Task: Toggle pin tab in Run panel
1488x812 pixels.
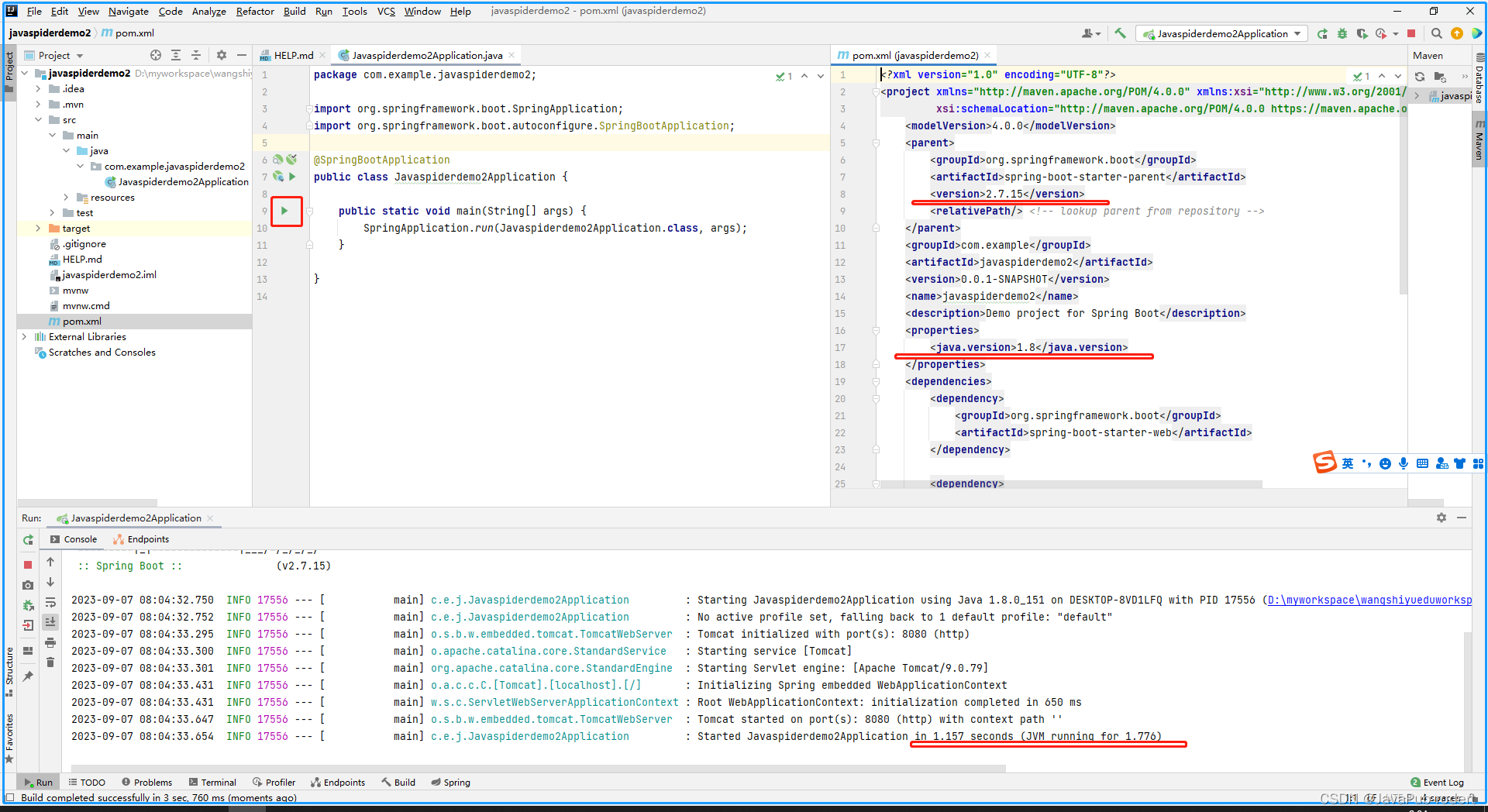Action: point(28,676)
